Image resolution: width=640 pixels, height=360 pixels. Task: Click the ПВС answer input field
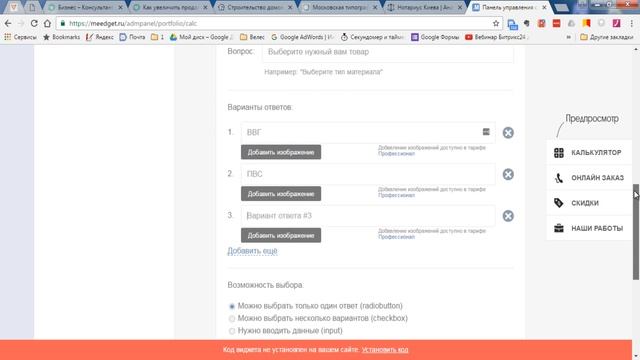pos(368,174)
